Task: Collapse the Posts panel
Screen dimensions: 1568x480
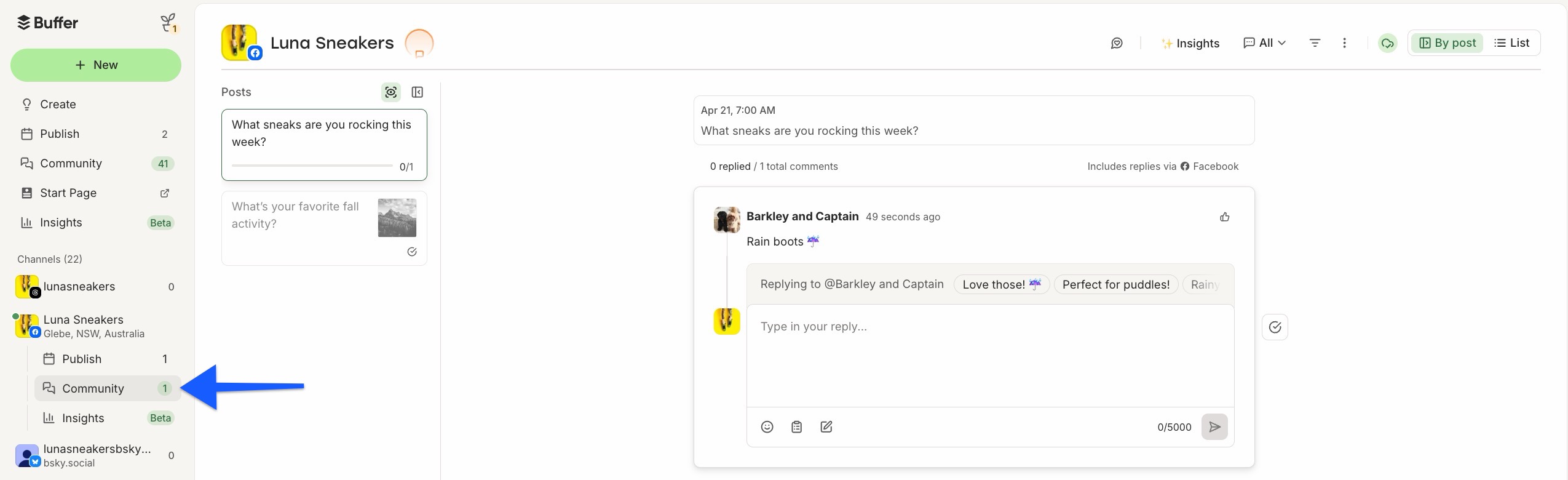Action: (x=418, y=92)
